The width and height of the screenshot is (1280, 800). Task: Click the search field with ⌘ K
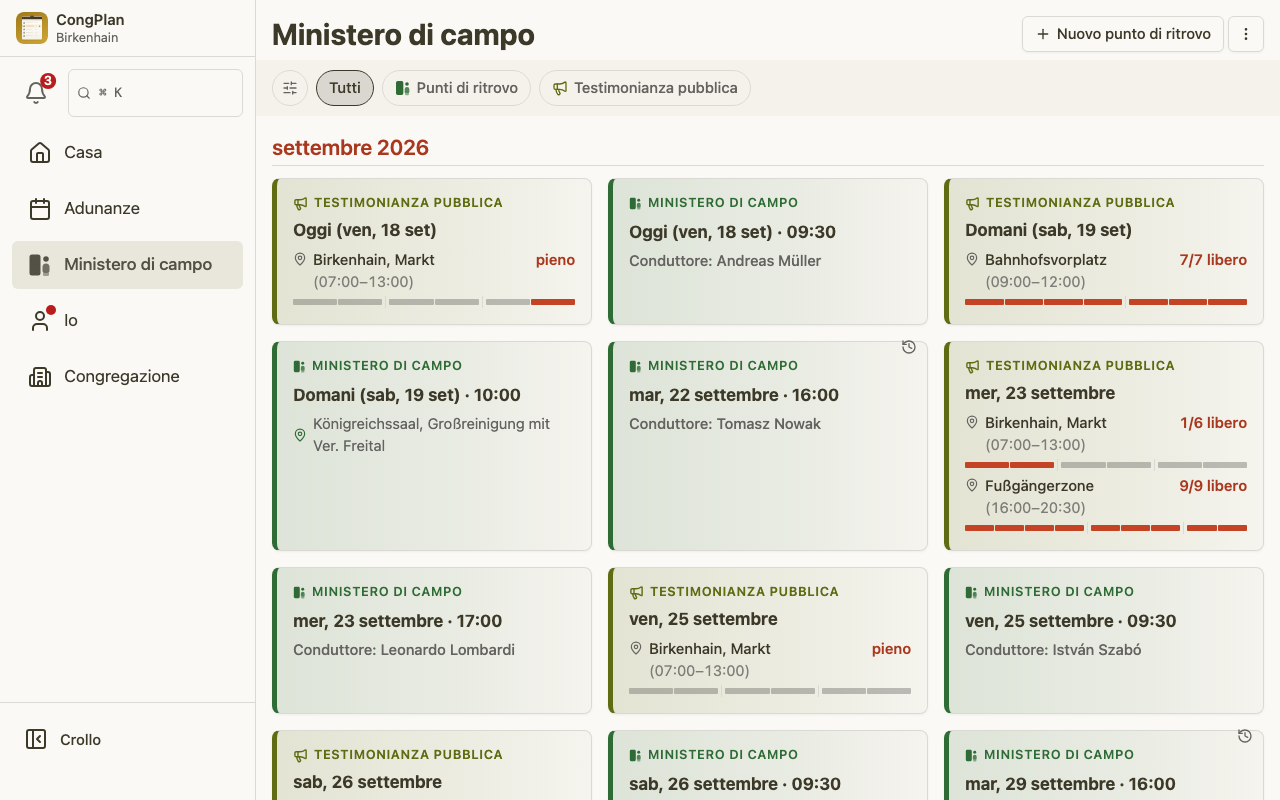155,93
